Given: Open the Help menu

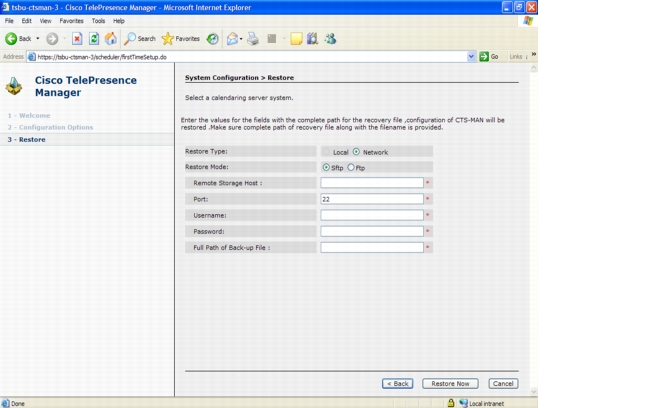Looking at the screenshot, I should coord(119,21).
